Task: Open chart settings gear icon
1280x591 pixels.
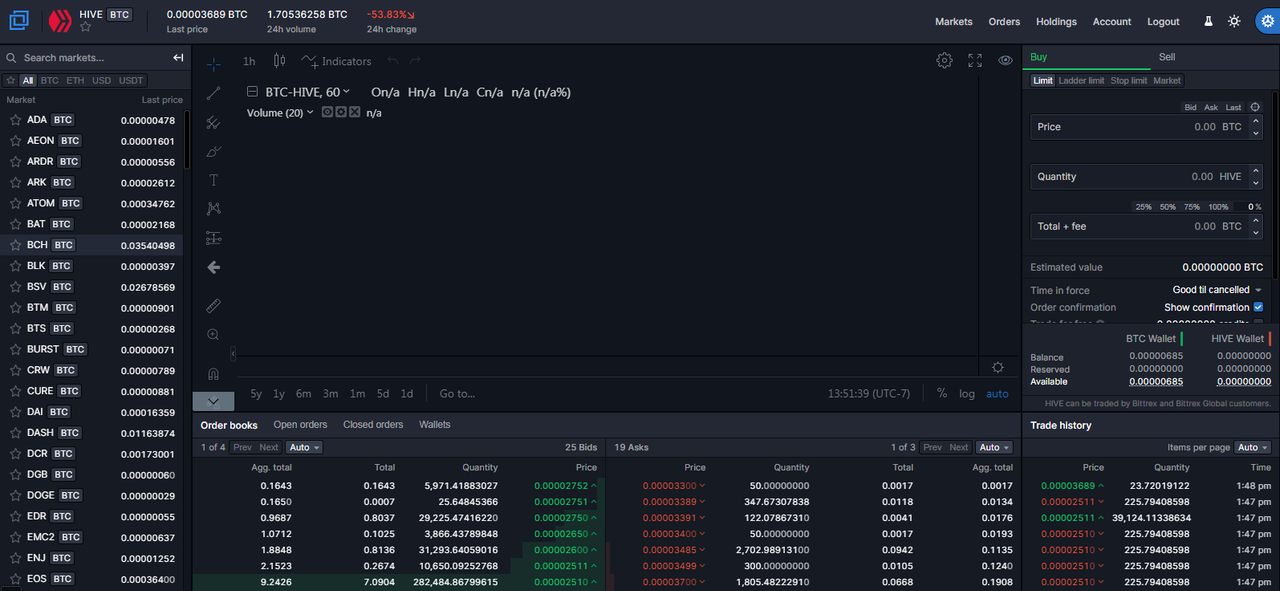Action: pyautogui.click(x=944, y=60)
